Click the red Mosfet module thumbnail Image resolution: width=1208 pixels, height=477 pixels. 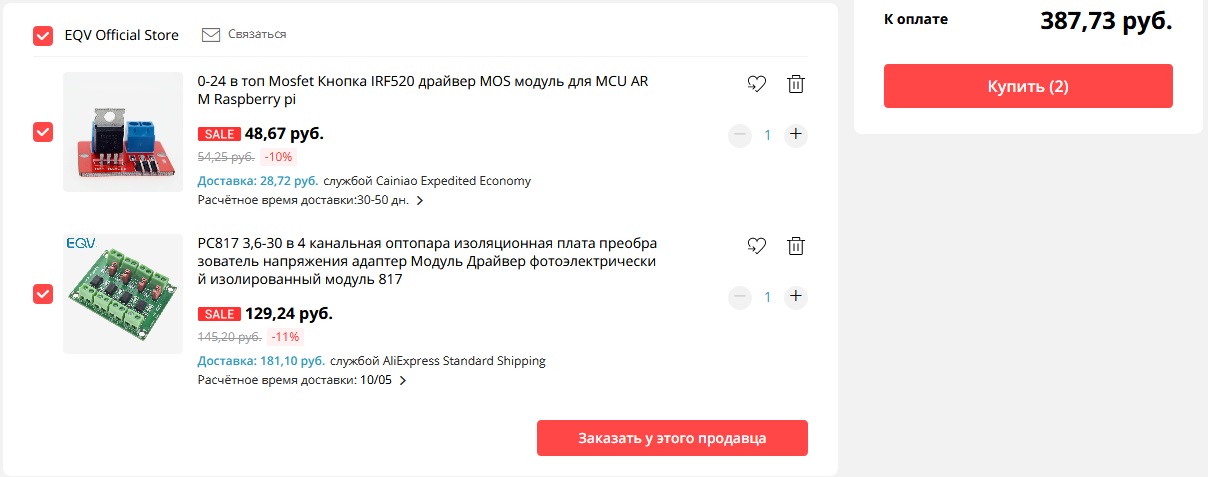click(x=123, y=132)
